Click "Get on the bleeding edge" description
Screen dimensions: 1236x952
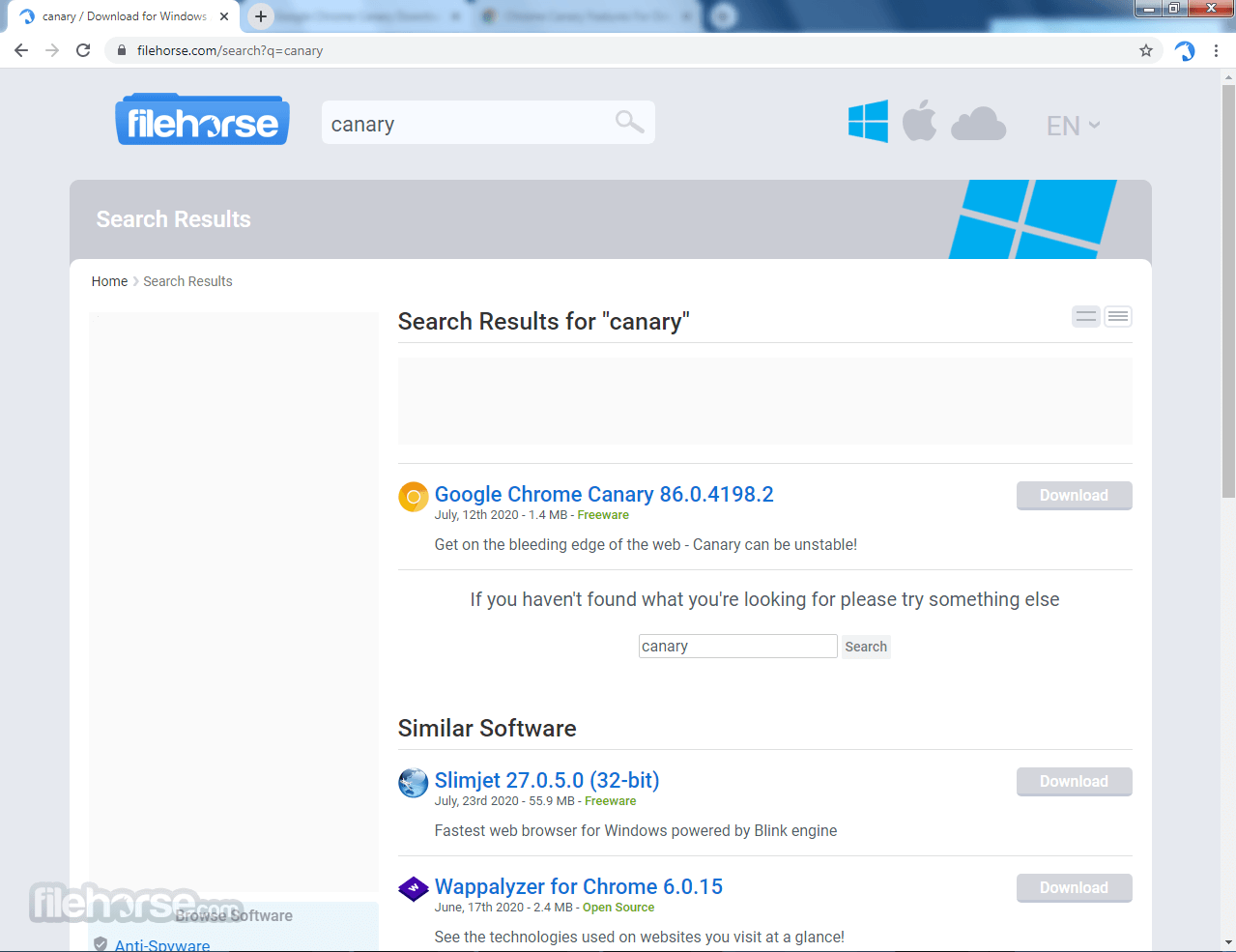click(646, 544)
